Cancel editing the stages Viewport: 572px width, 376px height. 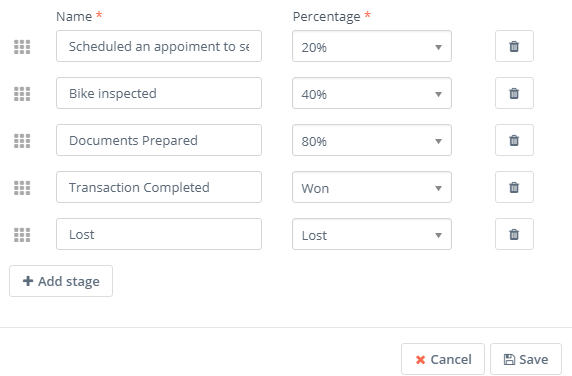443,359
